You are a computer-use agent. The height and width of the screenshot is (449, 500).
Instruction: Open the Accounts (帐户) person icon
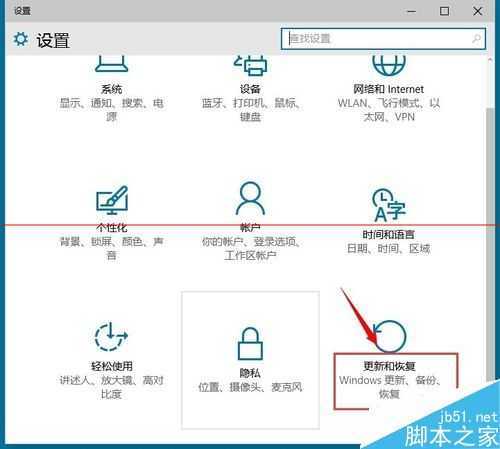tap(250, 198)
